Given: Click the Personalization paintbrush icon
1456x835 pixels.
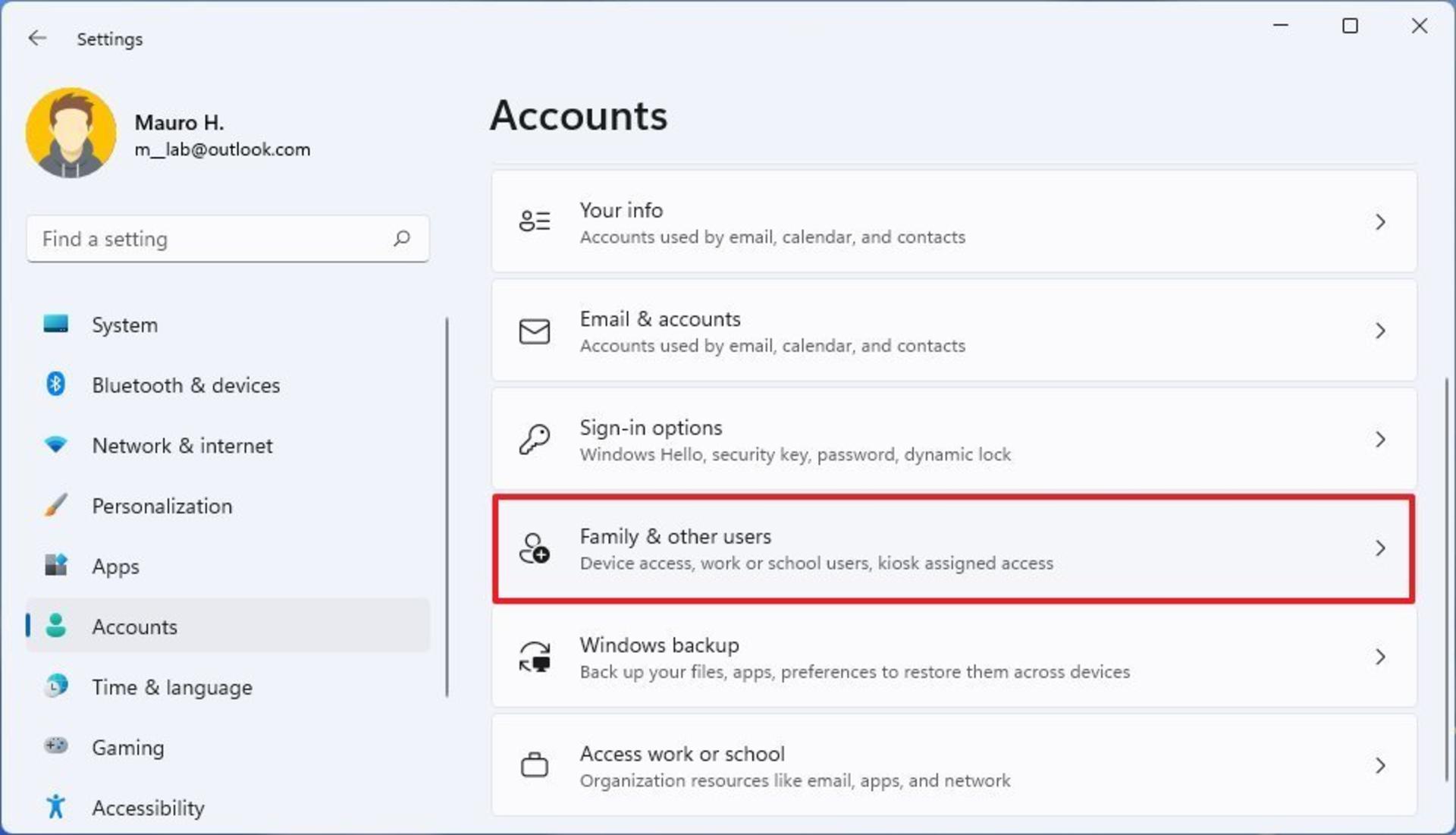Looking at the screenshot, I should click(55, 505).
